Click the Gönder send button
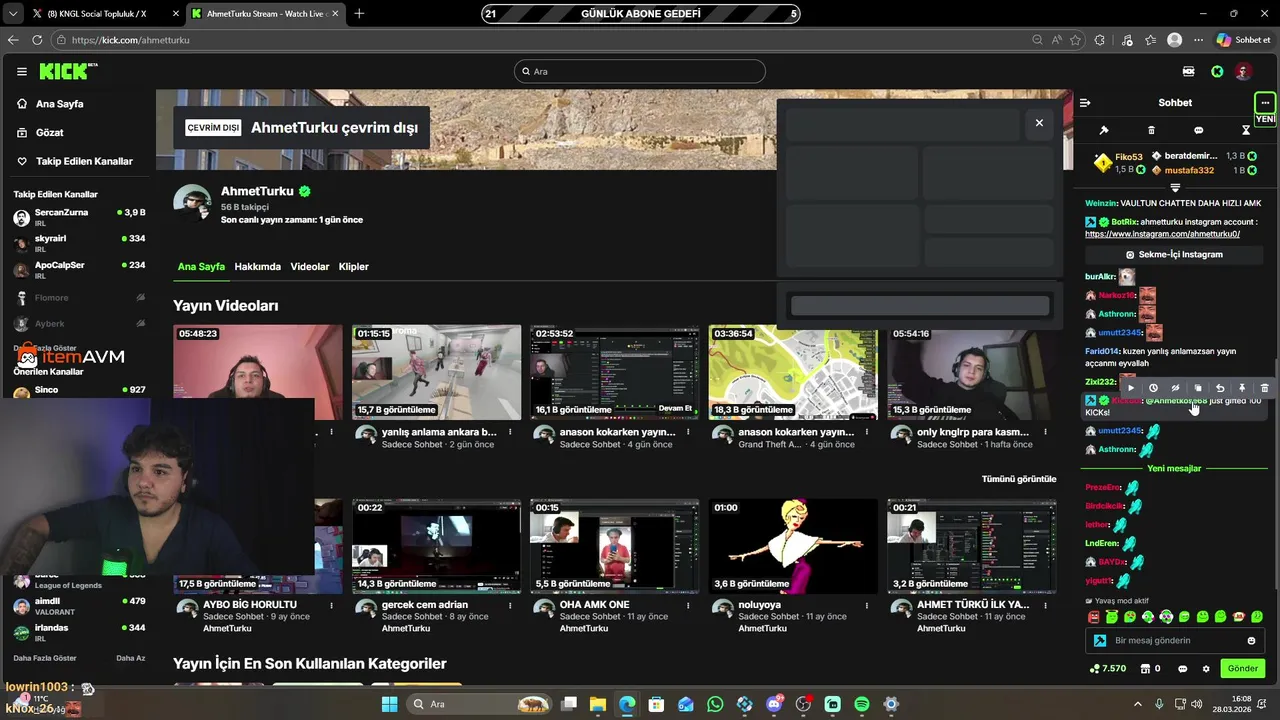Viewport: 1280px width, 720px height. (x=1242, y=668)
